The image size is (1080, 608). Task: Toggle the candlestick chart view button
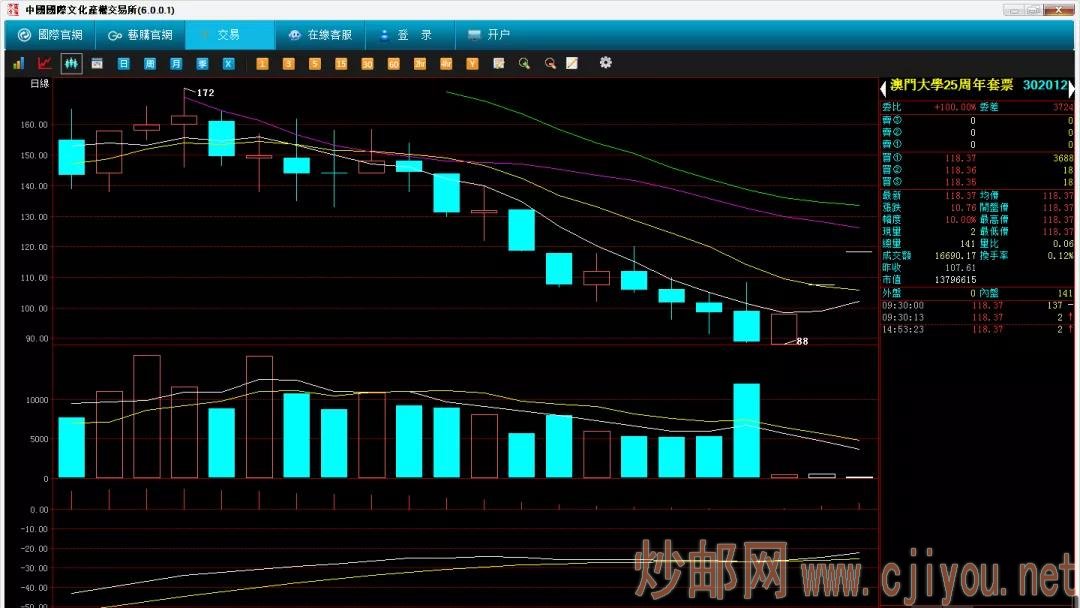pyautogui.click(x=71, y=63)
